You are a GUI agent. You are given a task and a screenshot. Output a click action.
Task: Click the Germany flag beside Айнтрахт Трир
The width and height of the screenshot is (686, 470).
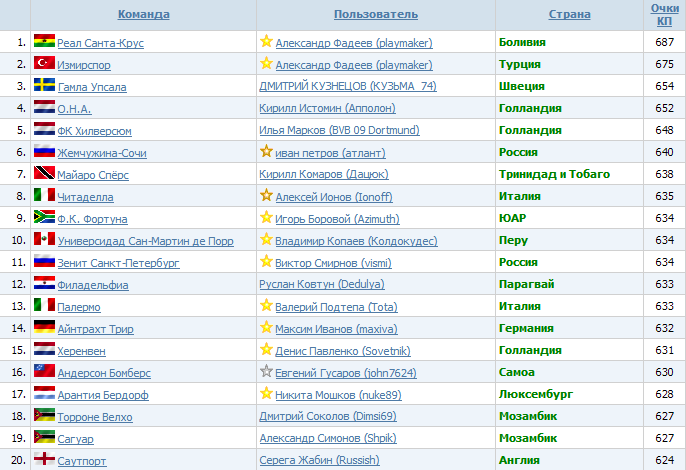coord(44,328)
